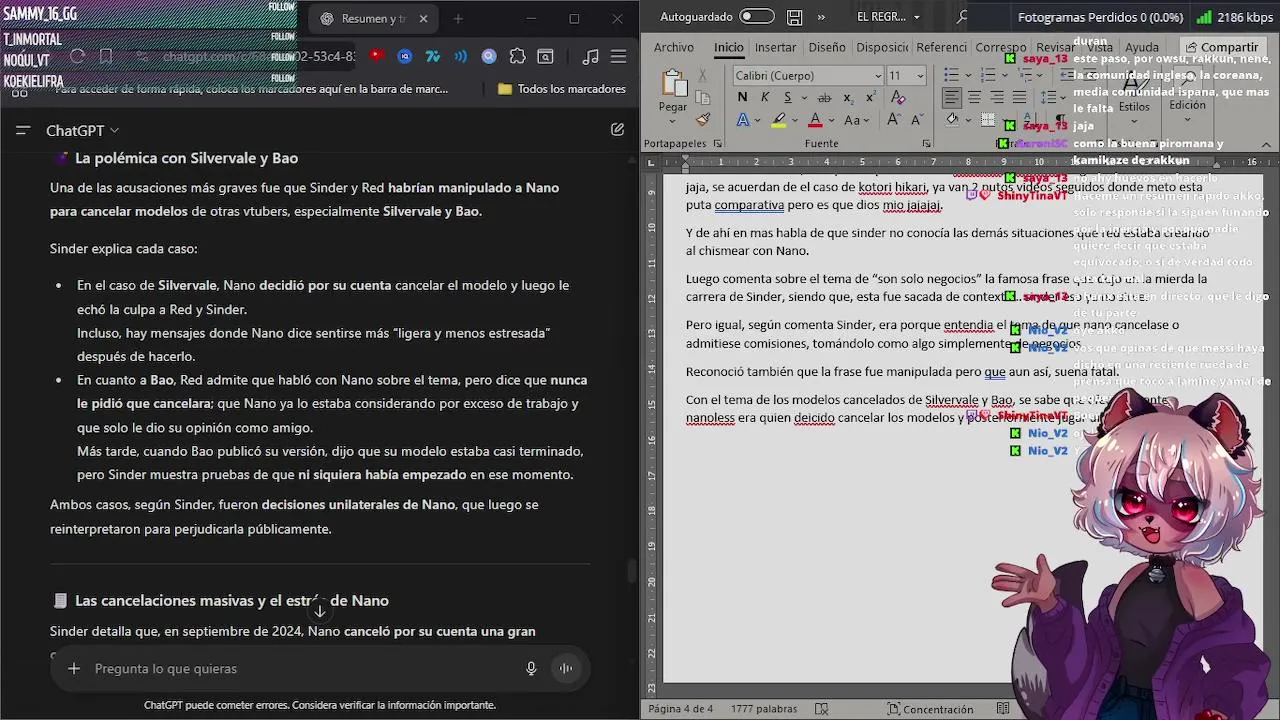Image resolution: width=1280 pixels, height=720 pixels.
Task: Click the borders grid icon
Action: (x=988, y=120)
